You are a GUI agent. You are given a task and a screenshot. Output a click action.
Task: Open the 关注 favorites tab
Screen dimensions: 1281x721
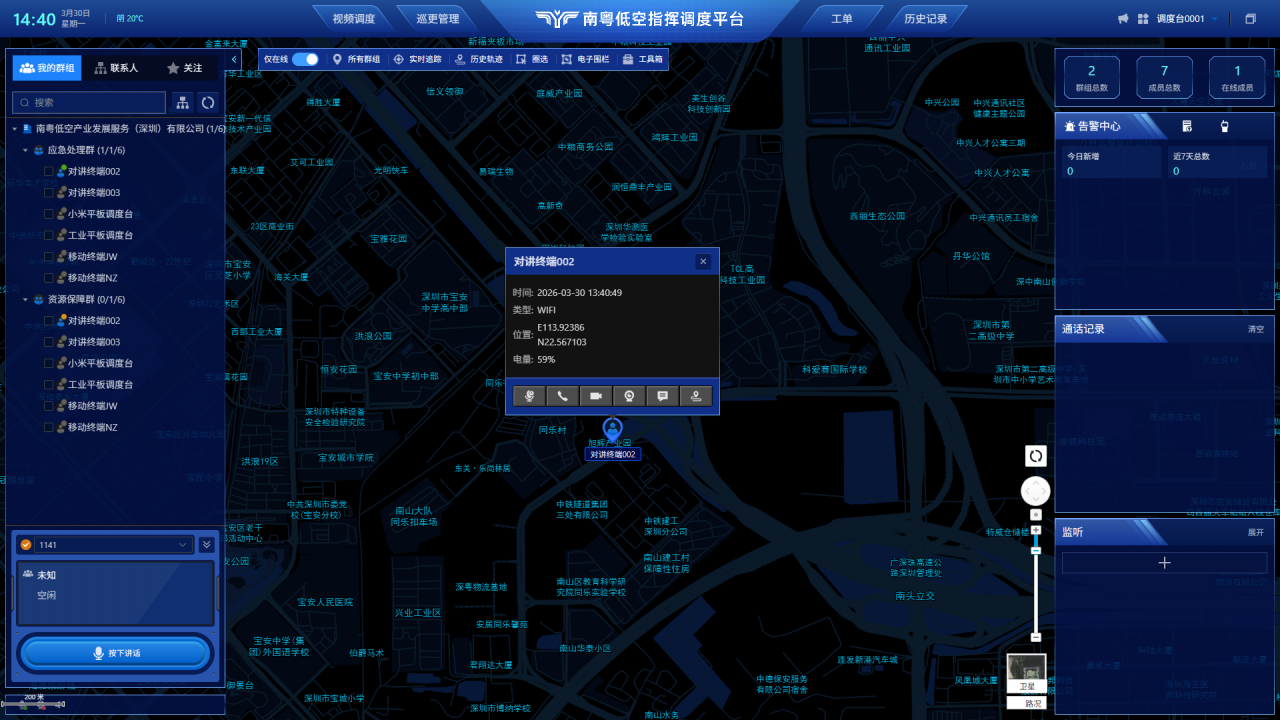tap(184, 68)
